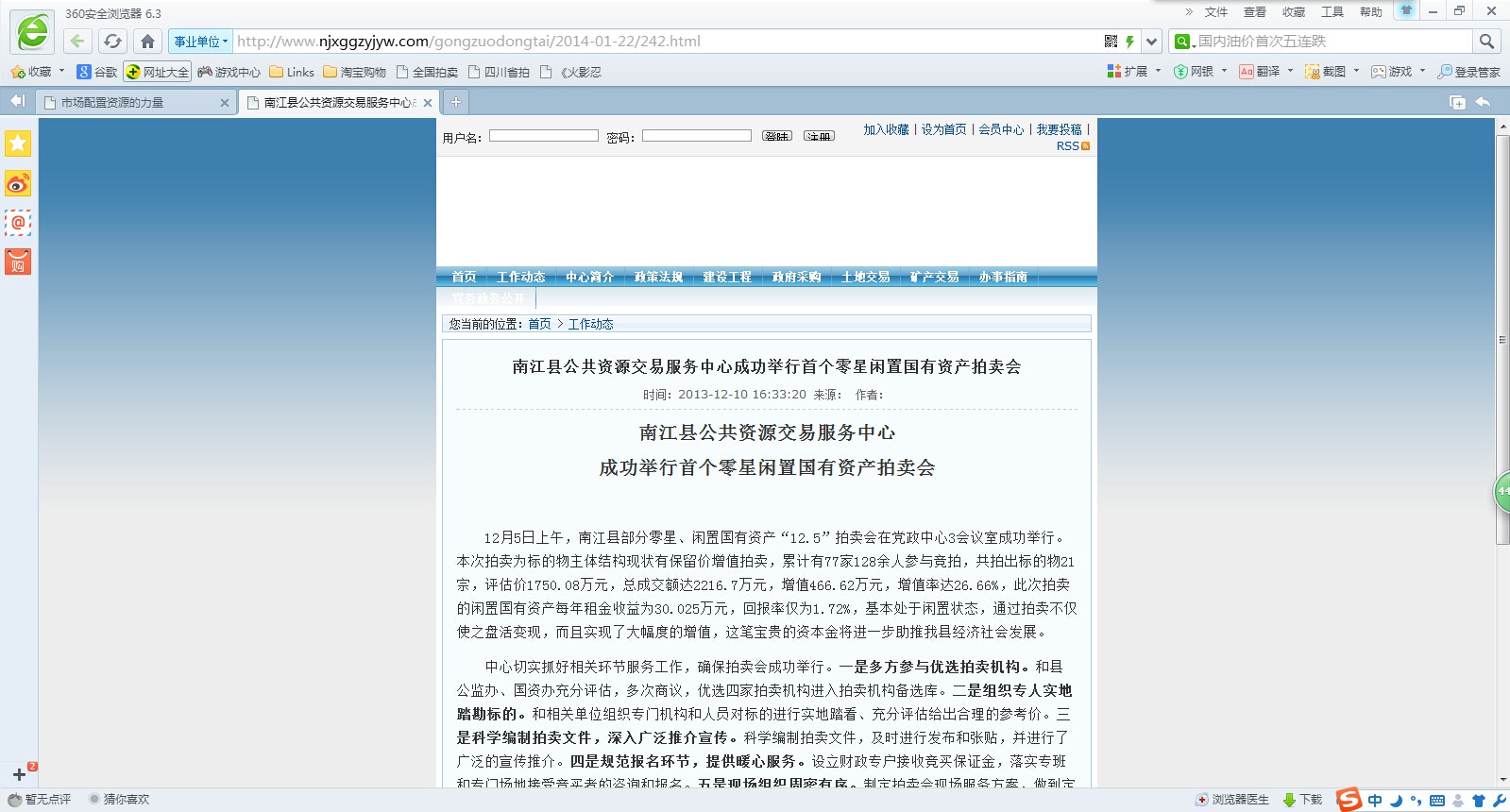Click the browser back arrow button
This screenshot has width=1510, height=812.
[77, 41]
